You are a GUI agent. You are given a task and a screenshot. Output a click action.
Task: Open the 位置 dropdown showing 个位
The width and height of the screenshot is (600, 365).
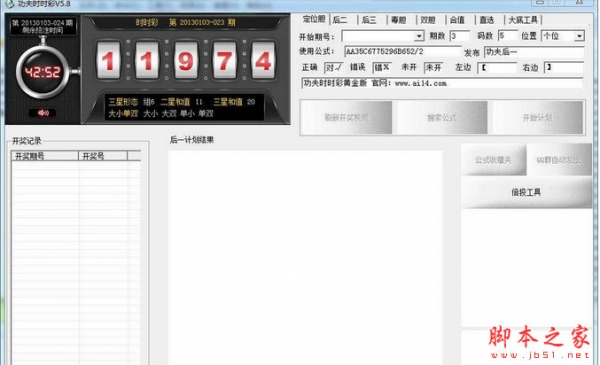579,36
